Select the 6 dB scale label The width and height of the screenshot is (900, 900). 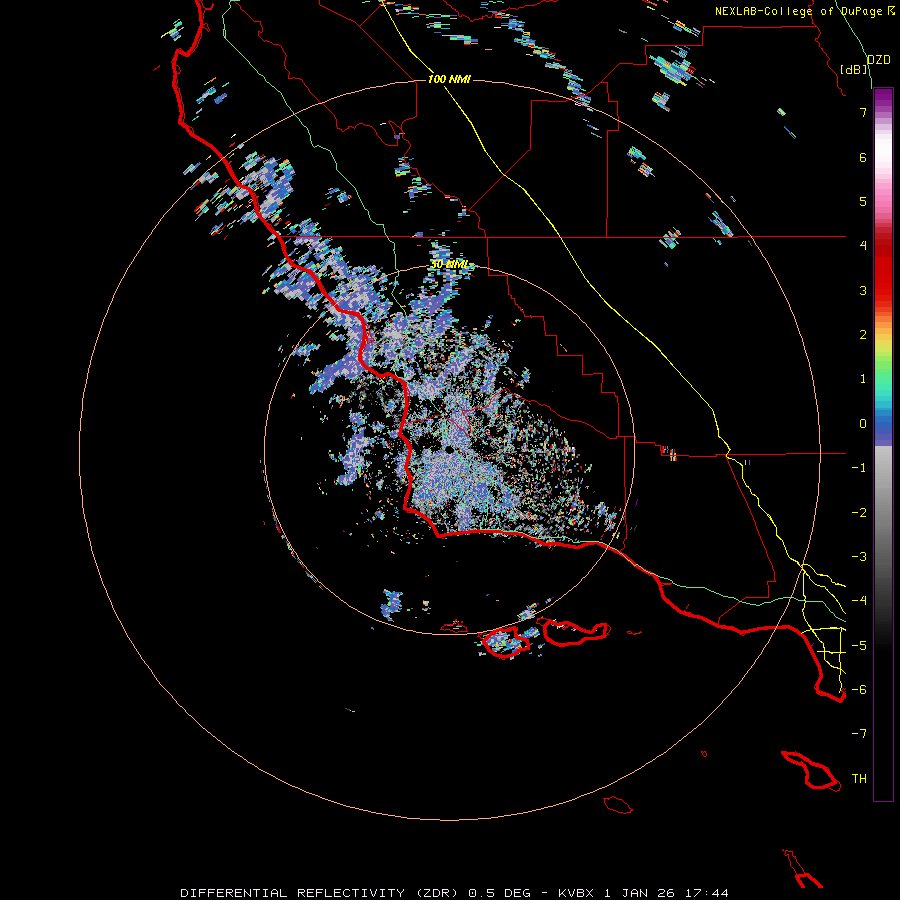863,157
